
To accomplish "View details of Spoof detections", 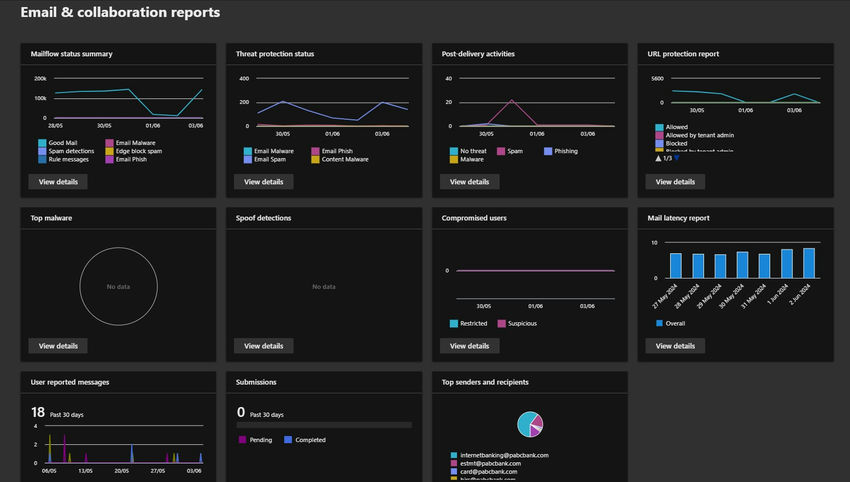I will tap(264, 346).
